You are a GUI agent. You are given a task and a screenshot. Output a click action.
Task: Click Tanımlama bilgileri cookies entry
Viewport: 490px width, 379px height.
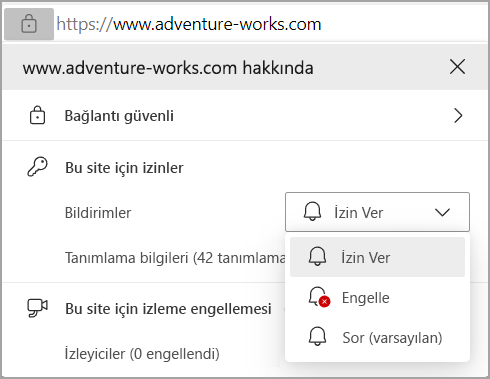pyautogui.click(x=175, y=258)
